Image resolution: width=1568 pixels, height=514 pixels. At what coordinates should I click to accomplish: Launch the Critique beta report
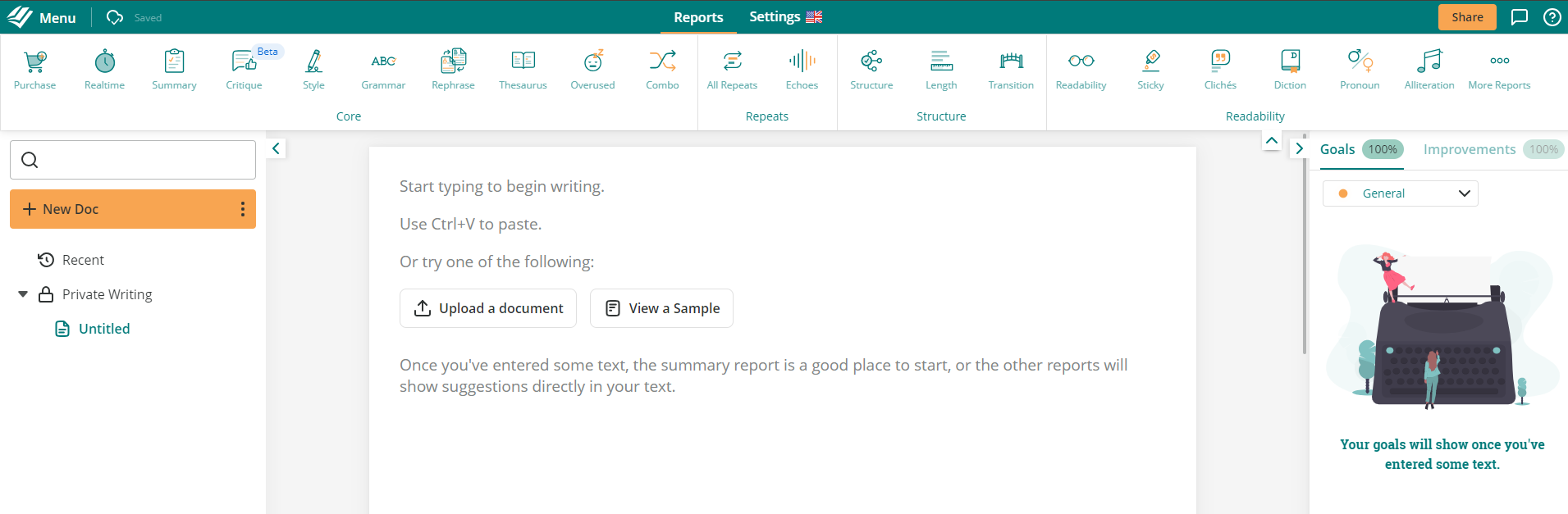[x=245, y=70]
